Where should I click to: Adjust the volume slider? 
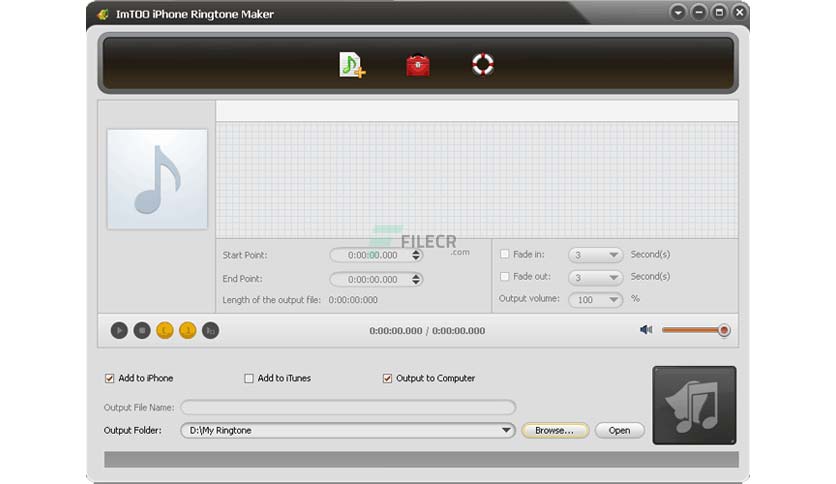pyautogui.click(x=696, y=330)
